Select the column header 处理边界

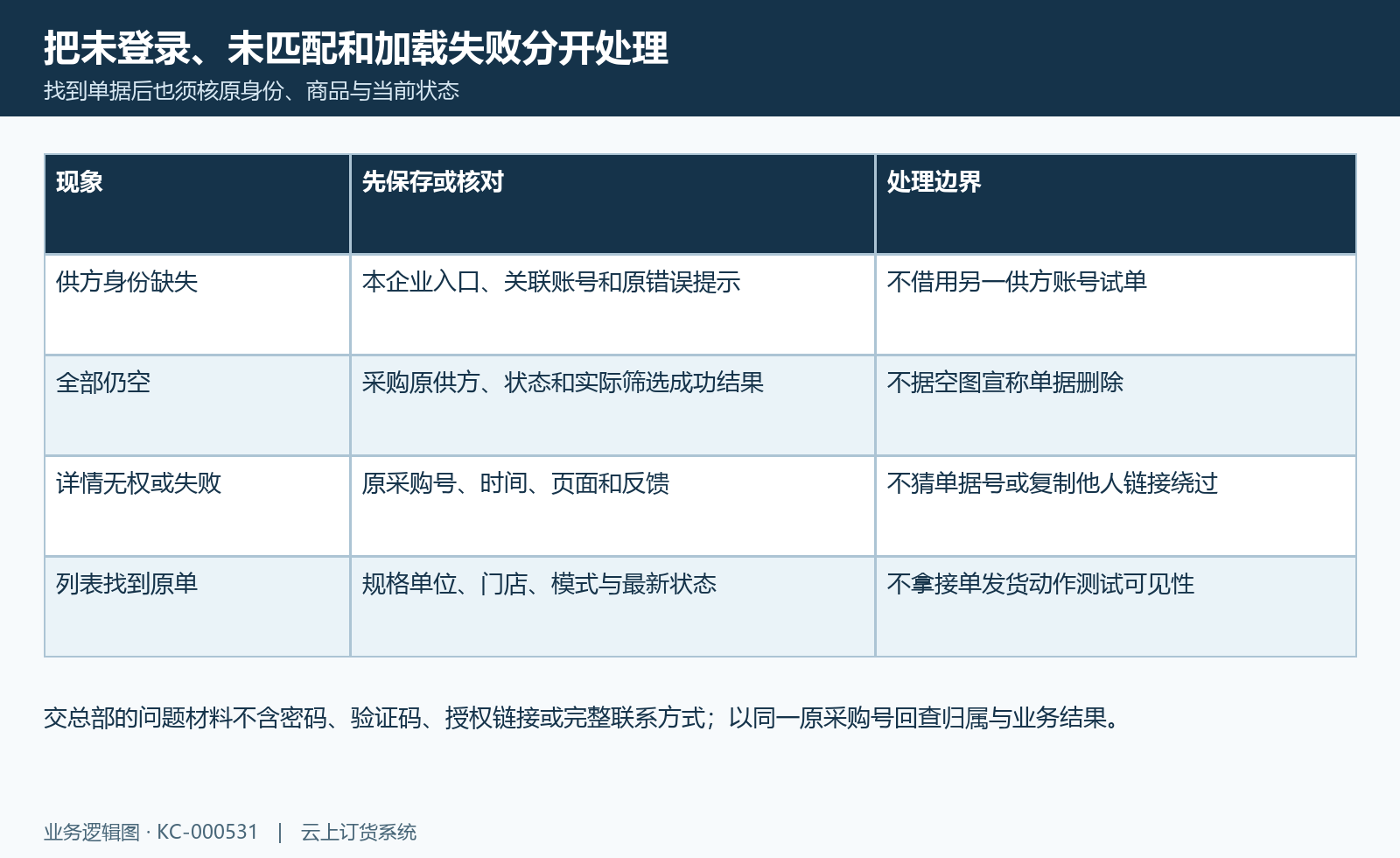1116,204
